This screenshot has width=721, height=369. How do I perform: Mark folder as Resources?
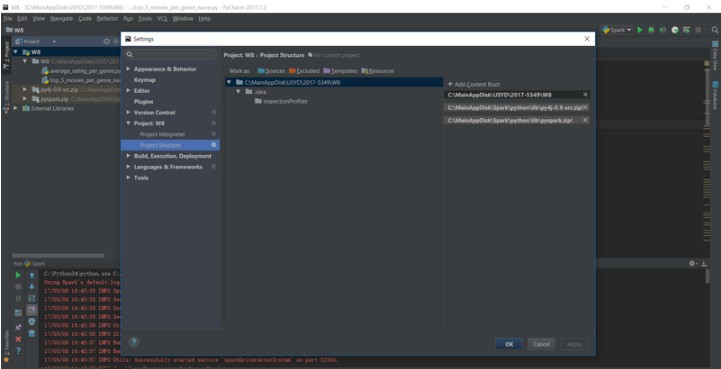point(378,71)
